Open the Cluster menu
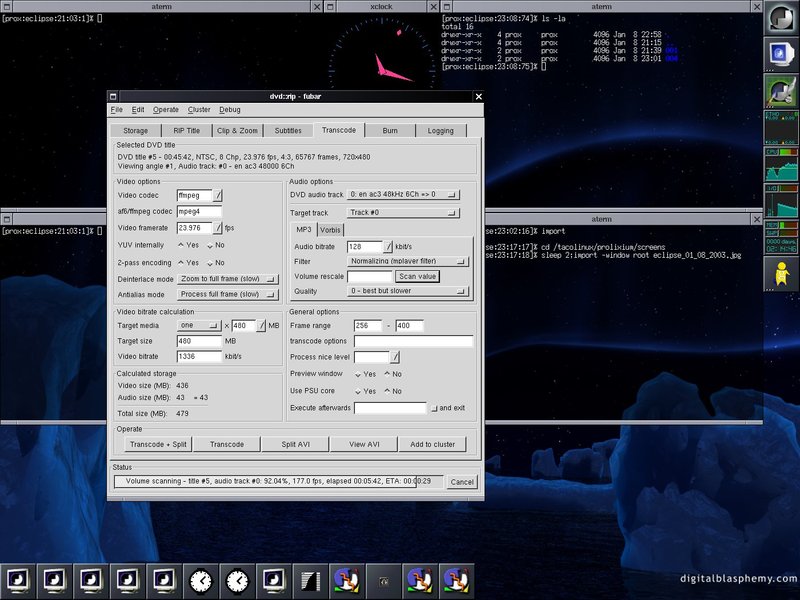Viewport: 800px width, 600px height. (x=199, y=109)
